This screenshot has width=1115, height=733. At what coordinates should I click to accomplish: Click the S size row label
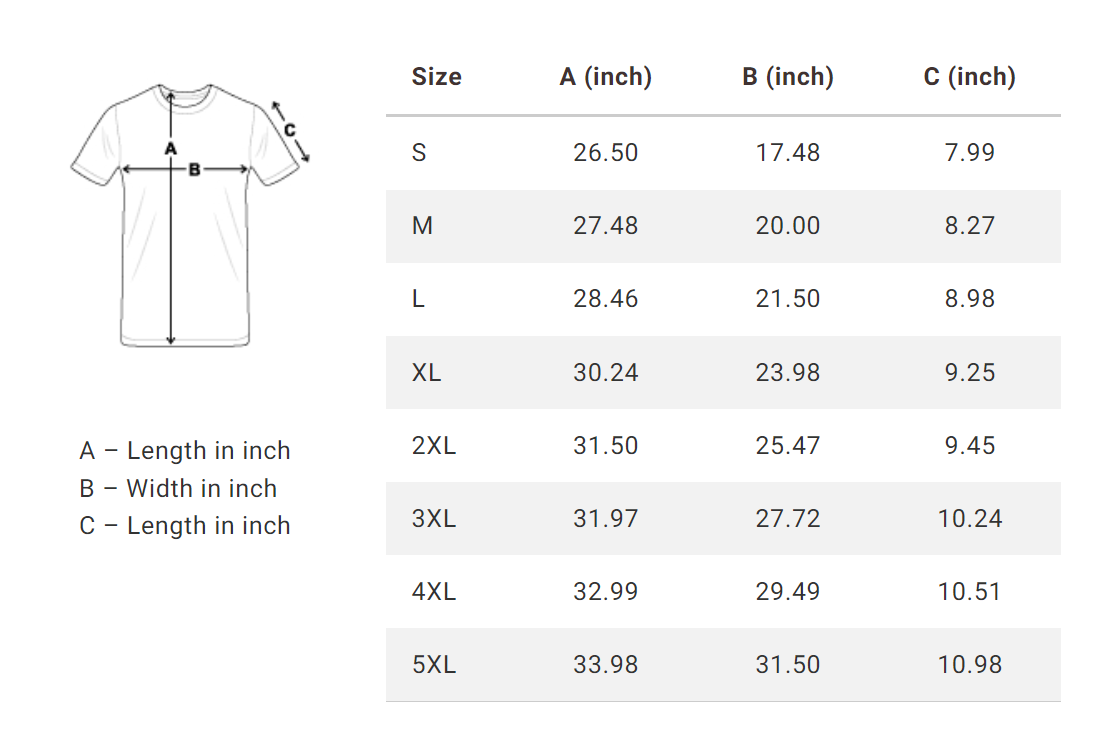pyautogui.click(x=419, y=153)
